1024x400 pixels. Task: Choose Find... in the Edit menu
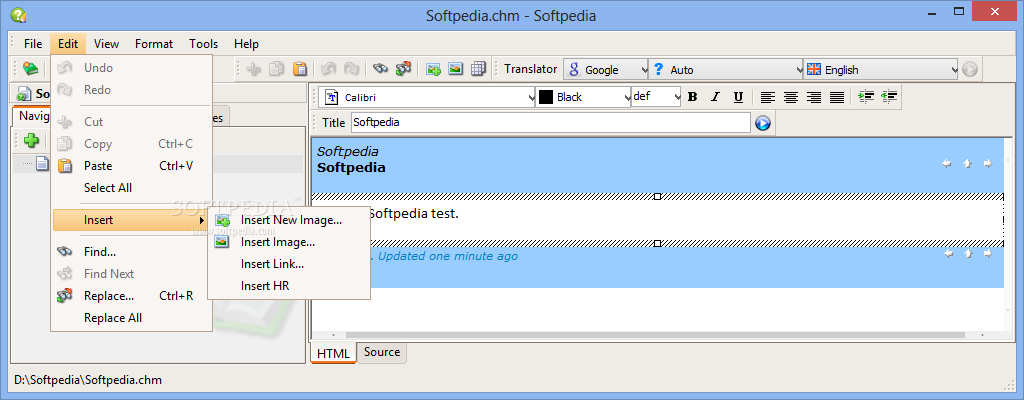pyautogui.click(x=131, y=252)
